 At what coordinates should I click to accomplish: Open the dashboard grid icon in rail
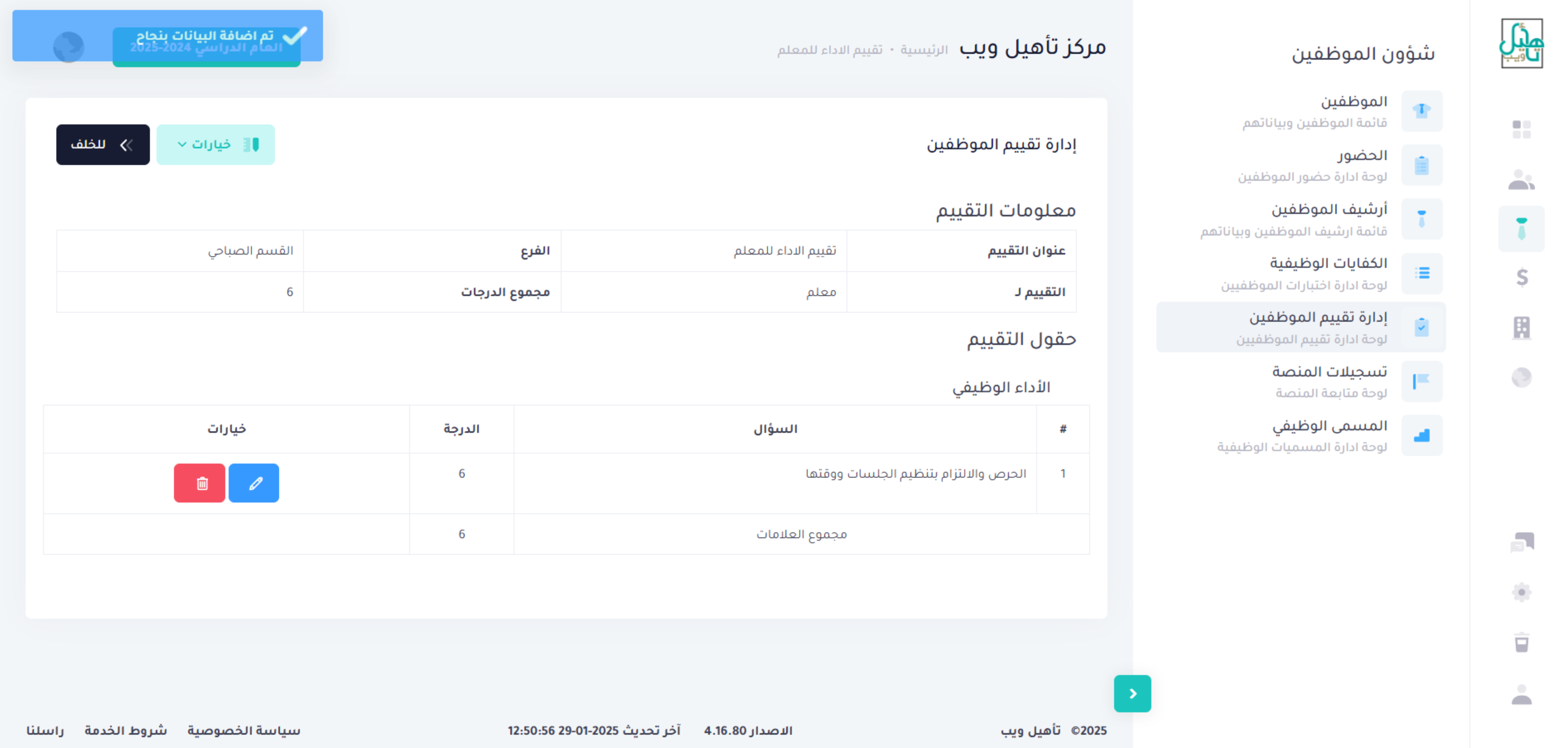pos(1521,129)
